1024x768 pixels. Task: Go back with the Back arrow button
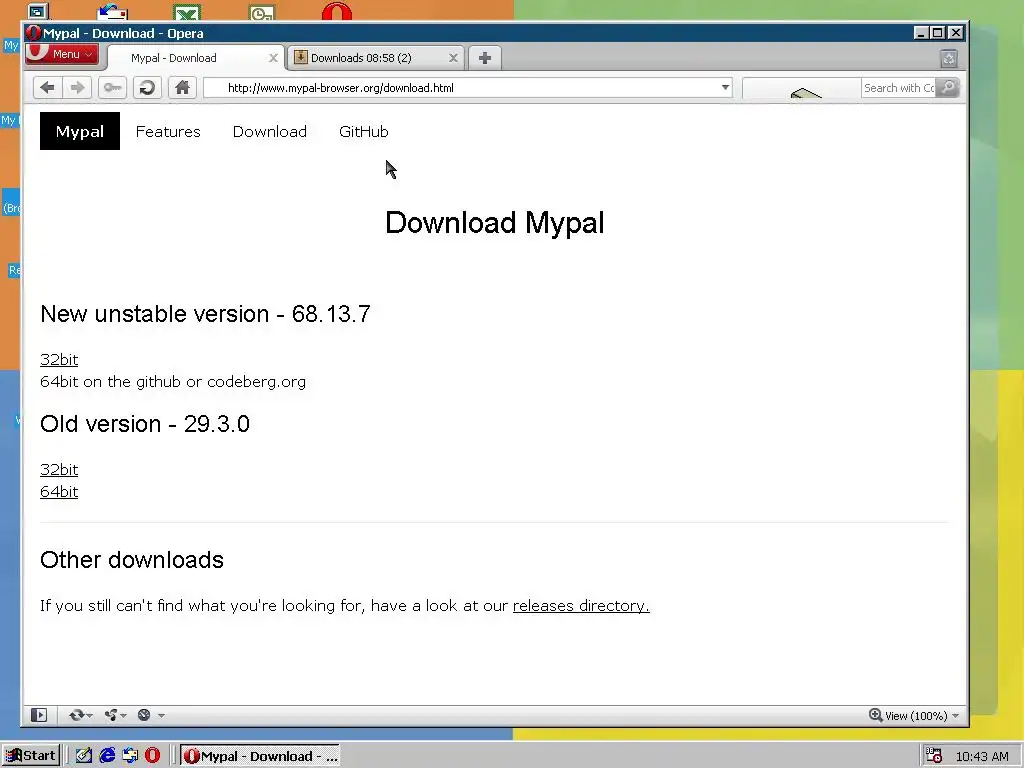47,88
